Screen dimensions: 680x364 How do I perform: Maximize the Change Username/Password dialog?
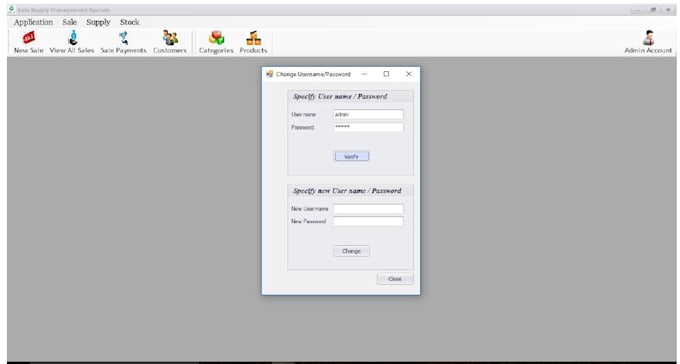tap(386, 74)
